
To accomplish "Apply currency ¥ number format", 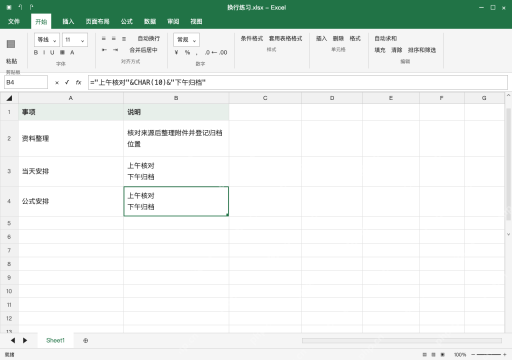I will pyautogui.click(x=176, y=52).
